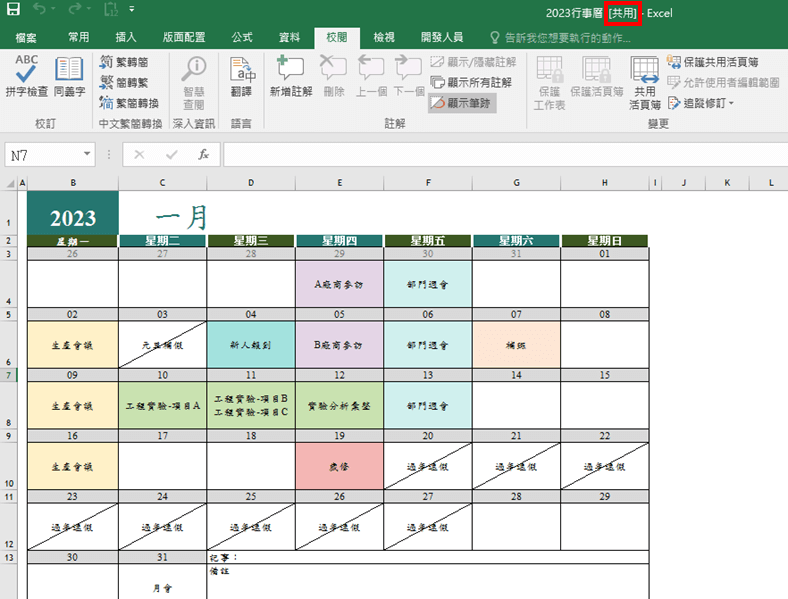
Task: Open the 同義字 thesaurus
Action: [x=69, y=76]
